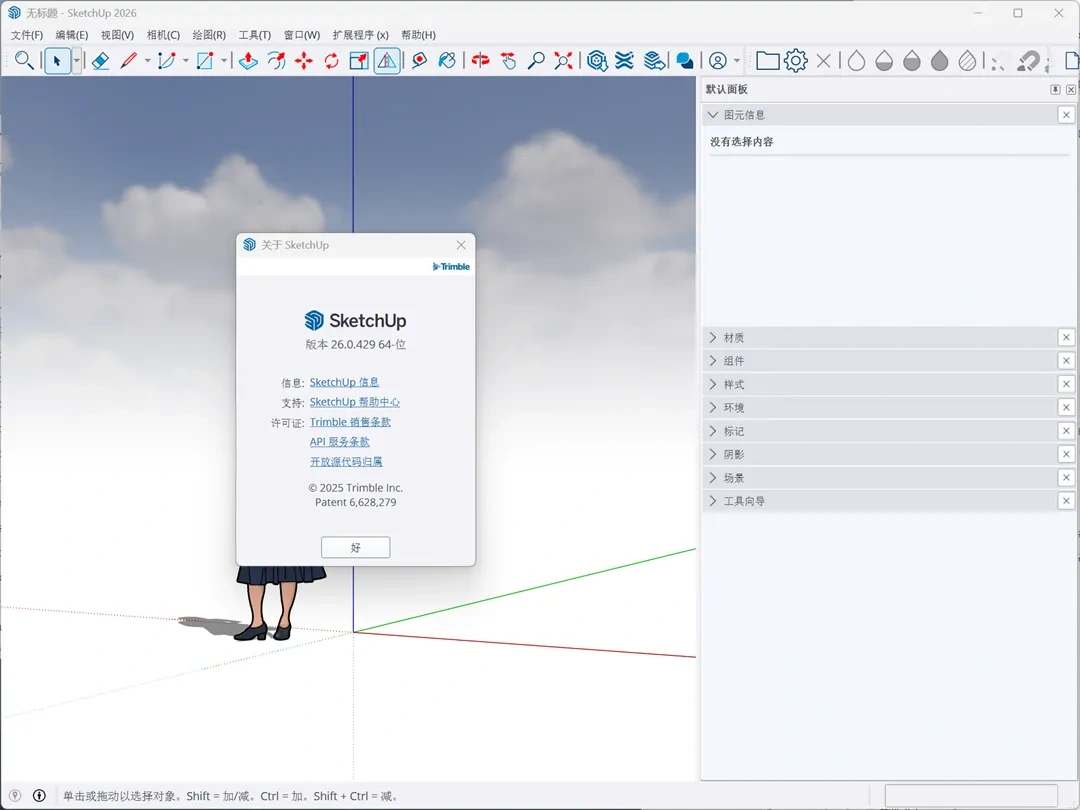Toggle the Flip tool button

pos(387,61)
